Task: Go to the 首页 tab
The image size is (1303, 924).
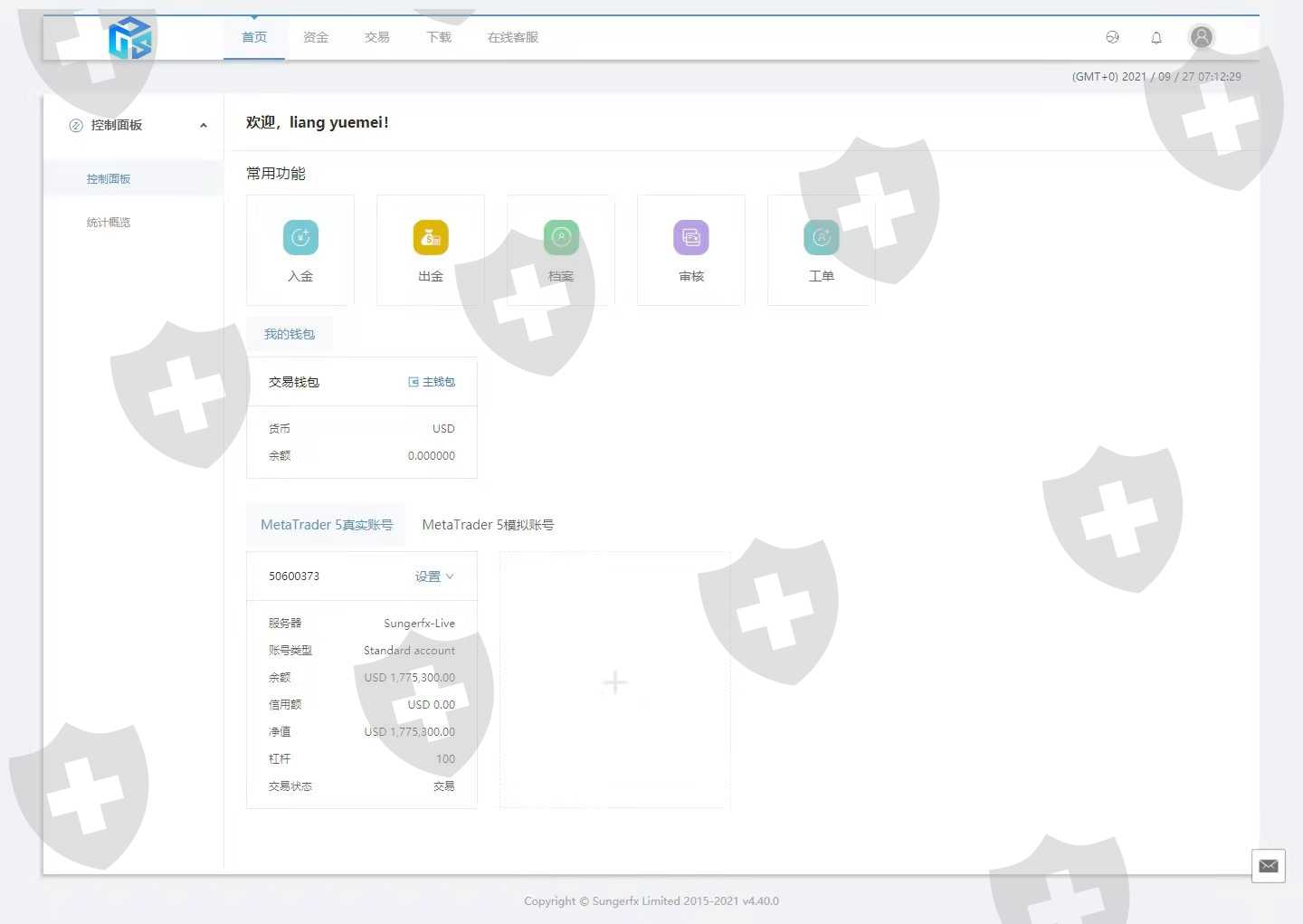Action: pos(254,37)
